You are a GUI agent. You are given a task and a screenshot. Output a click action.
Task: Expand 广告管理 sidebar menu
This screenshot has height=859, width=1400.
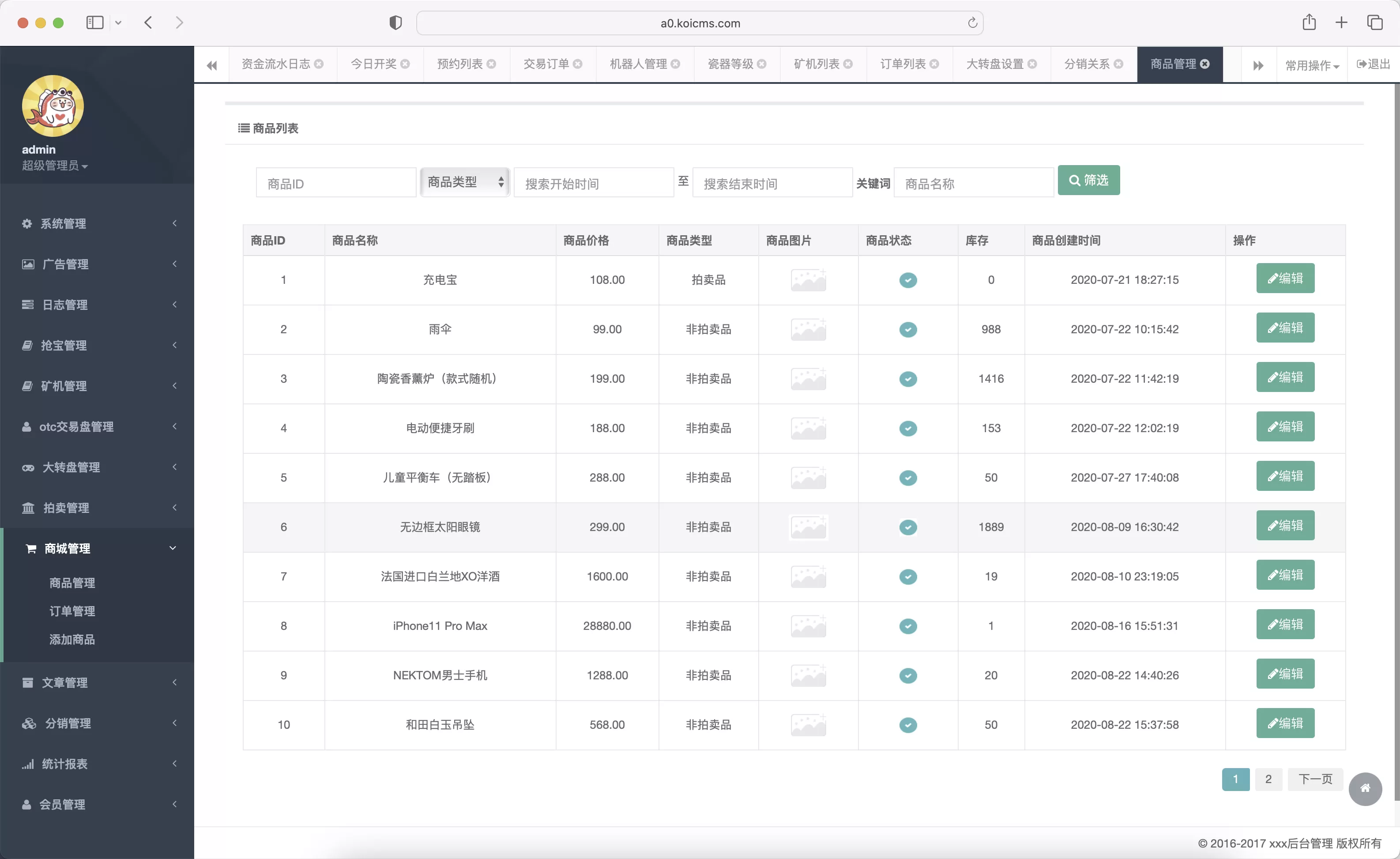(x=97, y=264)
